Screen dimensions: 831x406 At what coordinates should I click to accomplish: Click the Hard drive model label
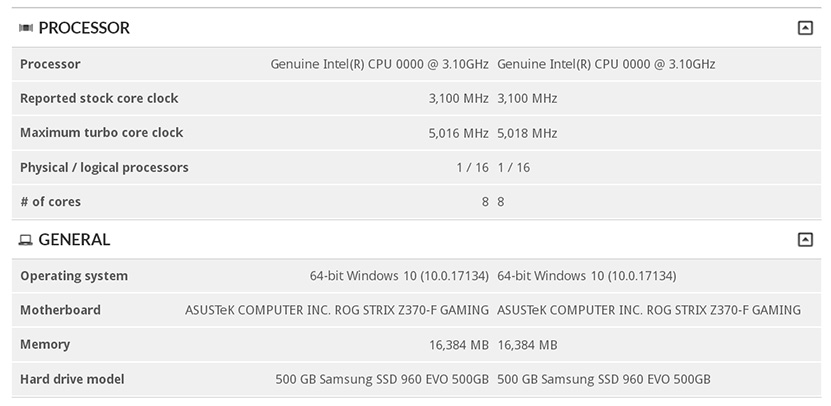72,379
